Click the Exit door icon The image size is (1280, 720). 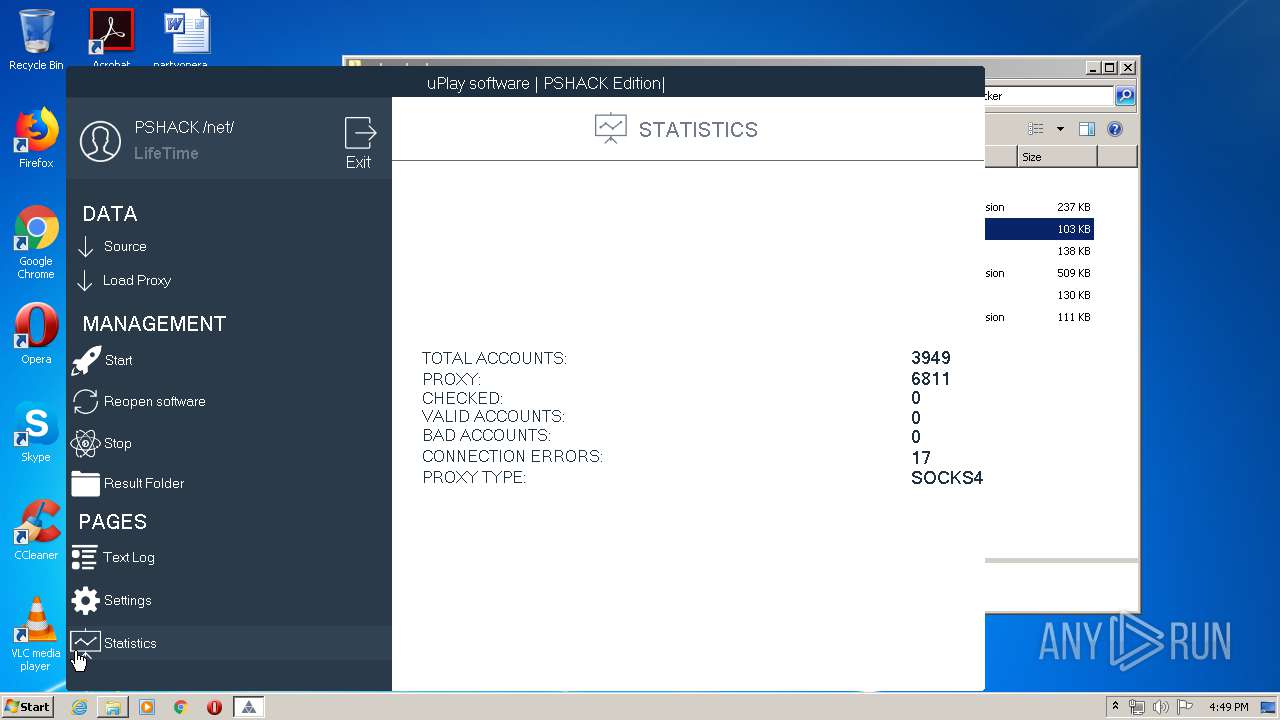[x=360, y=134]
